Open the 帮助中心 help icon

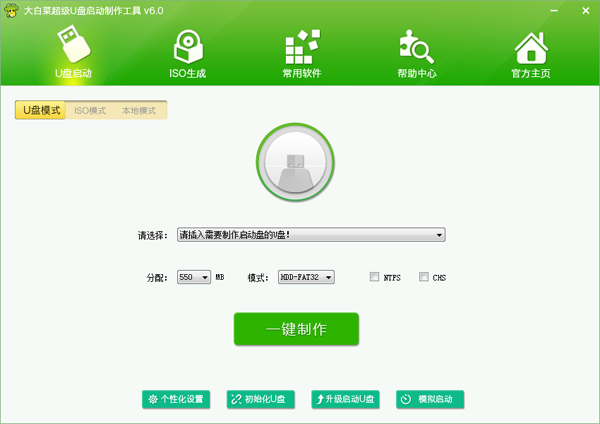tap(417, 47)
